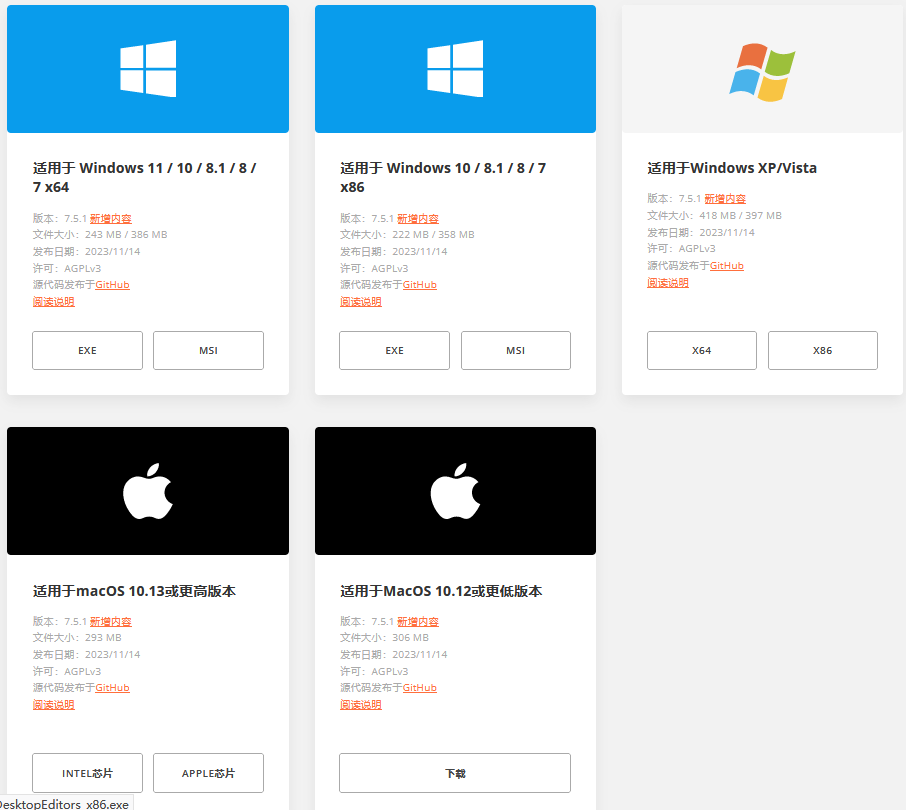This screenshot has width=906, height=810.
Task: Open 阅读说明 link on Windows 10 x86 card
Action: [361, 302]
